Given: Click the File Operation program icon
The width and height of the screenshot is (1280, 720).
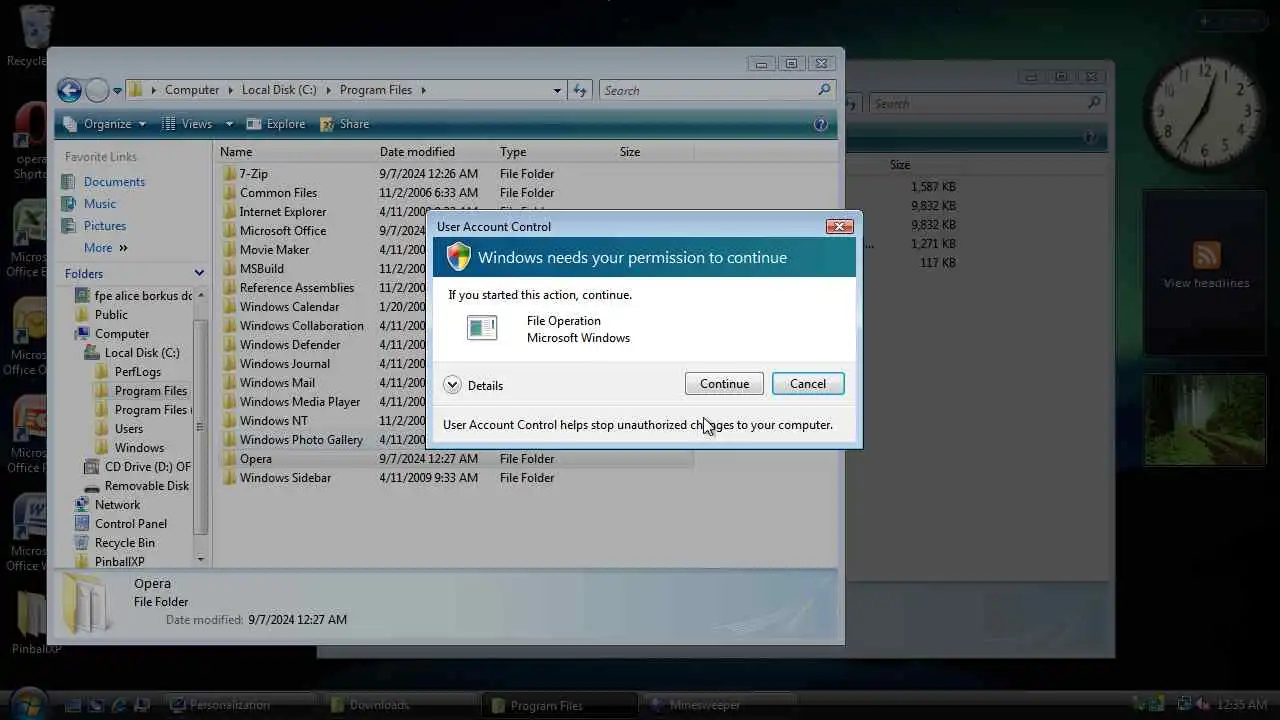Looking at the screenshot, I should (482, 328).
